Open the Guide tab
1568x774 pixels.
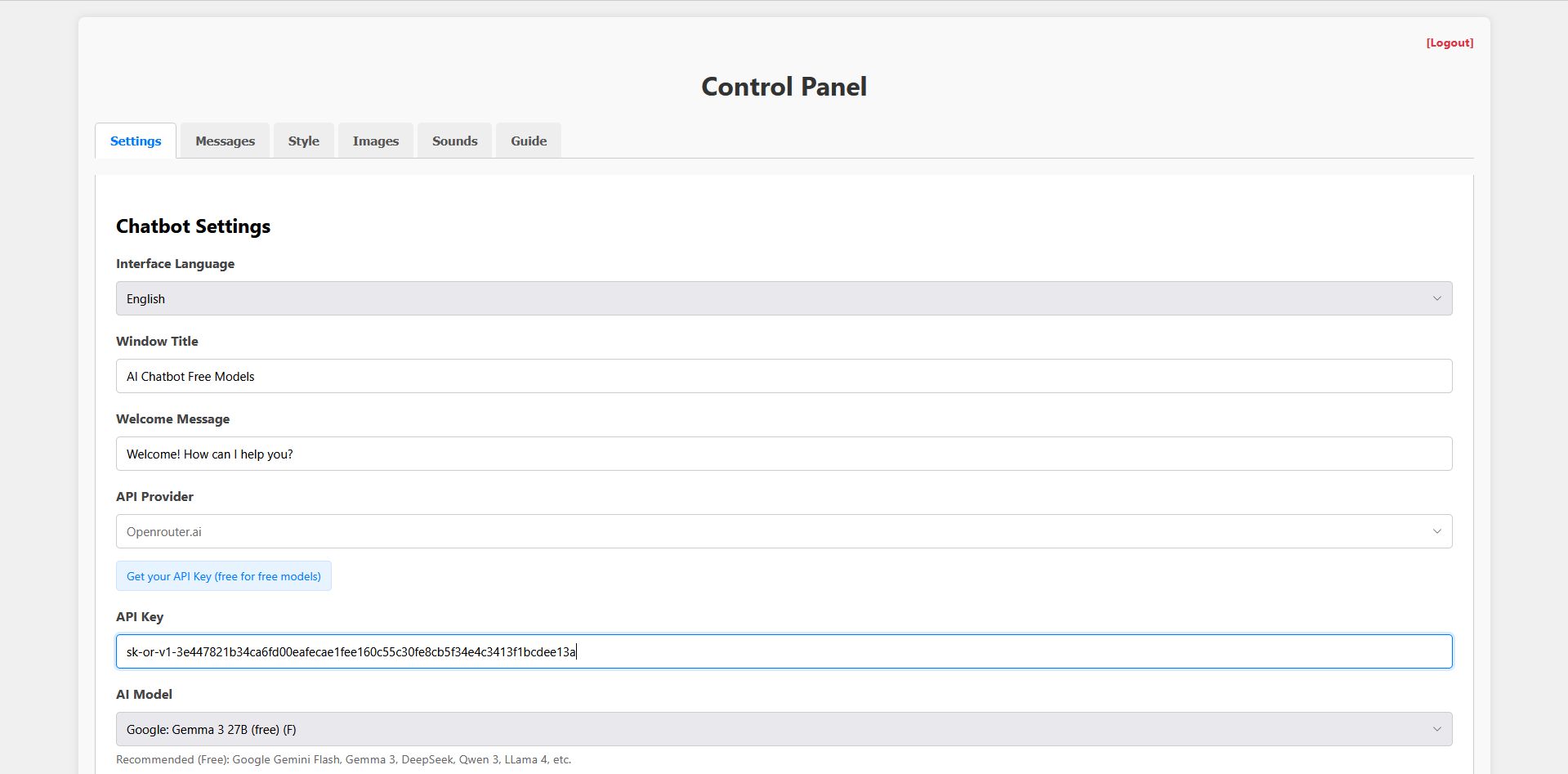coord(529,141)
